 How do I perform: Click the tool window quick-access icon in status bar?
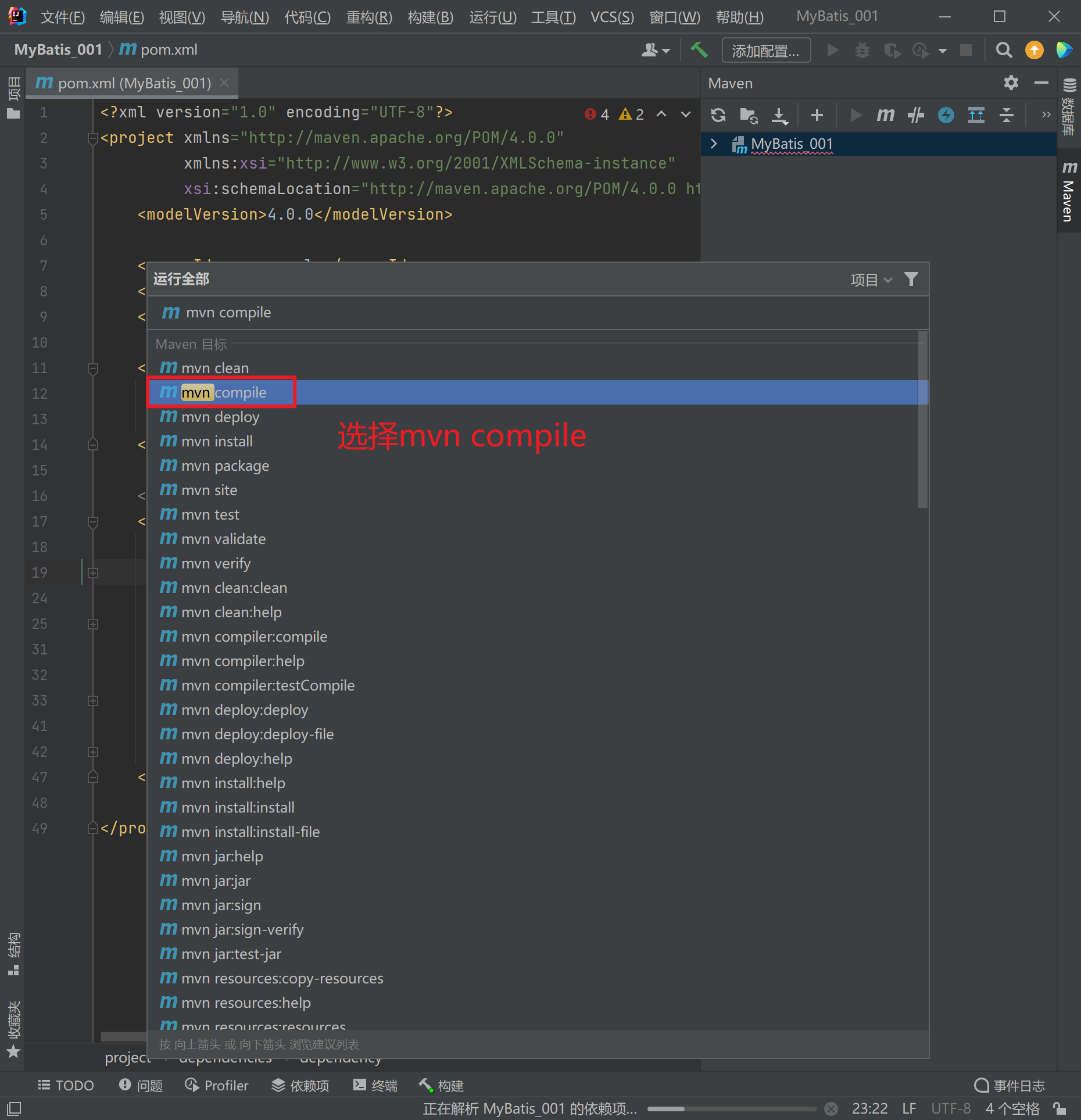click(15, 1108)
